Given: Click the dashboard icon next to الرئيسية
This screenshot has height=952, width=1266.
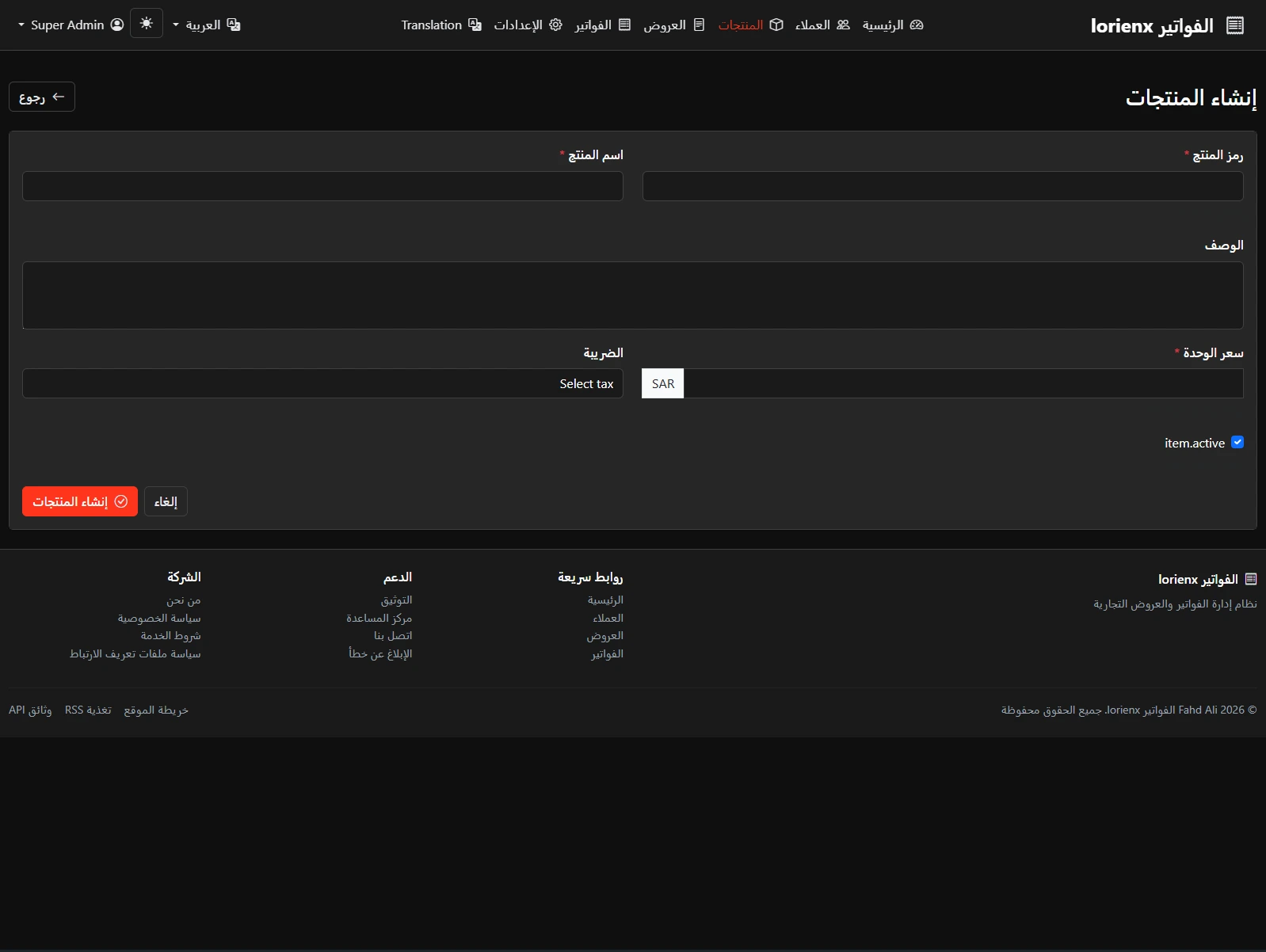Looking at the screenshot, I should (x=917, y=25).
